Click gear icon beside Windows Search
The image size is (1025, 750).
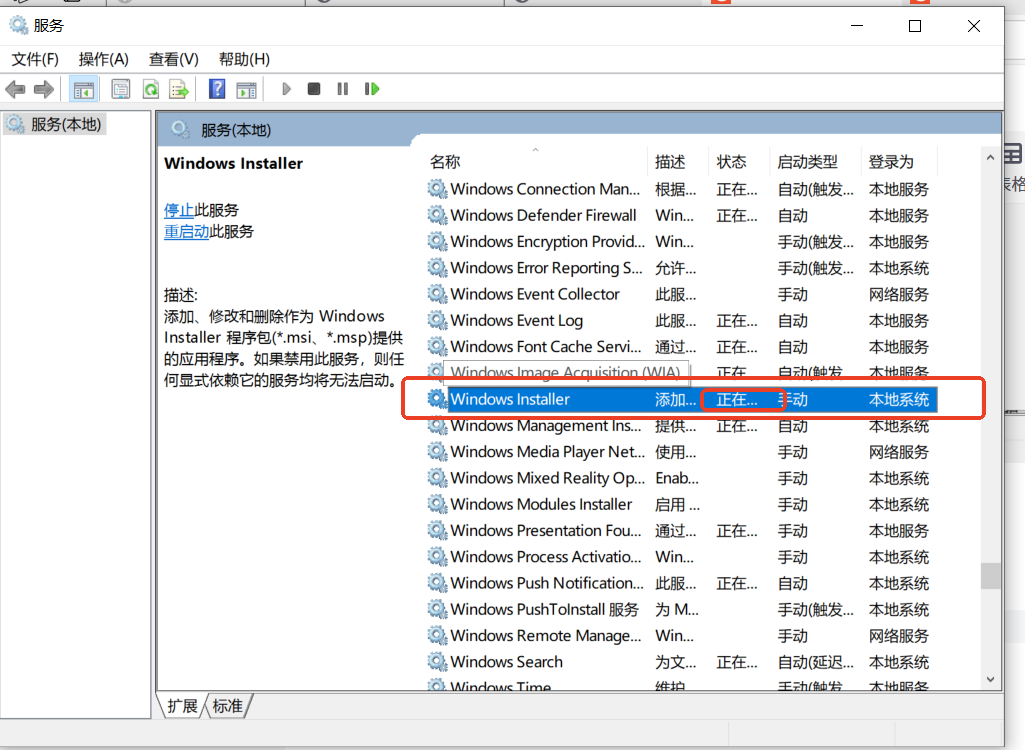(x=437, y=661)
